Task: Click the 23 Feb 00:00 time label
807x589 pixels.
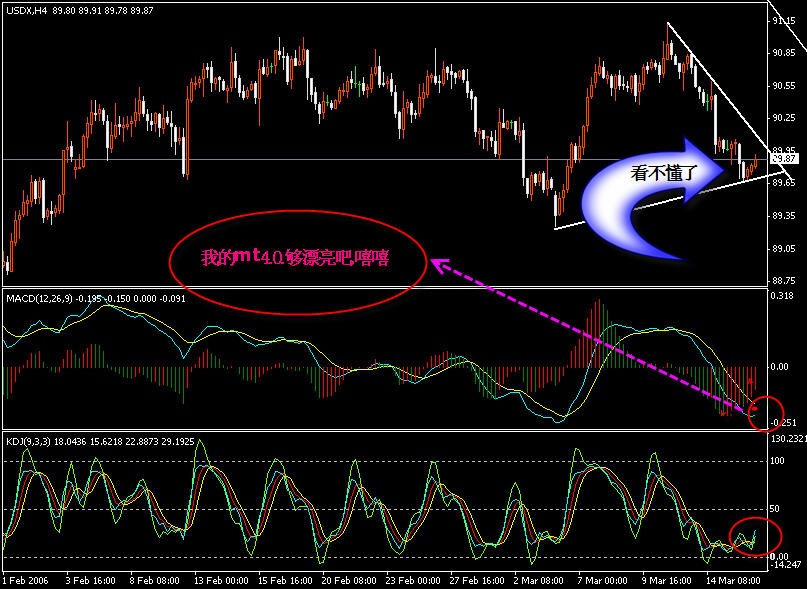Action: [x=413, y=581]
